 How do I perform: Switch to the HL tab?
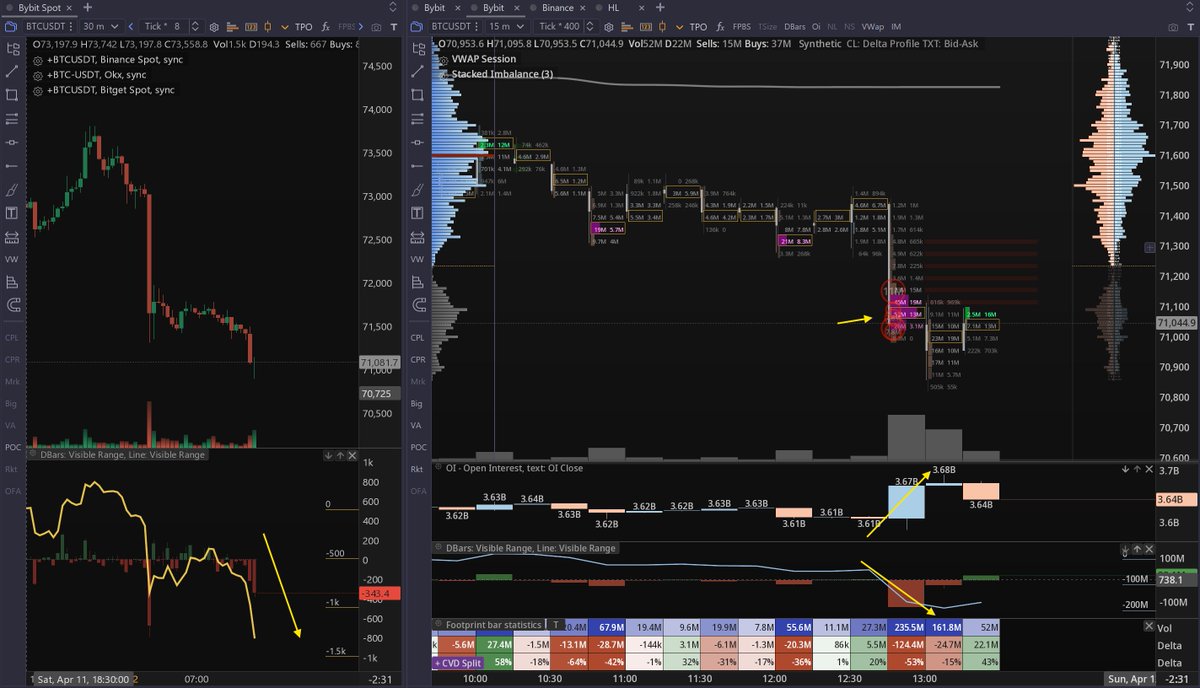tap(613, 7)
